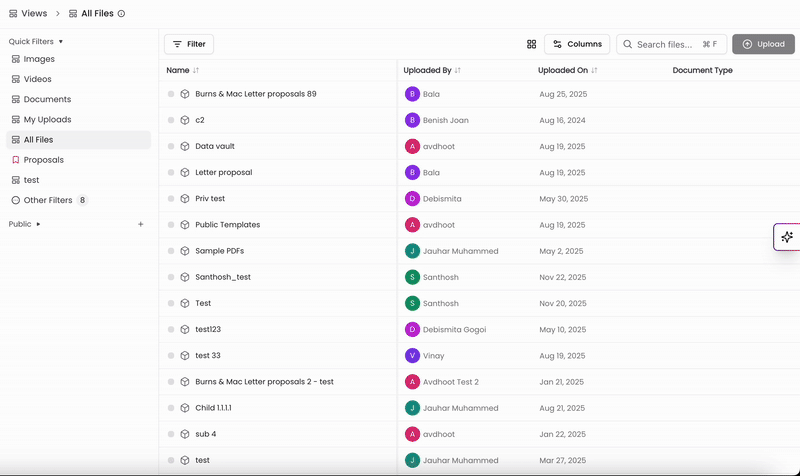The width and height of the screenshot is (800, 476).
Task: Open the AI sparkle assistant button
Action: pyautogui.click(x=787, y=237)
